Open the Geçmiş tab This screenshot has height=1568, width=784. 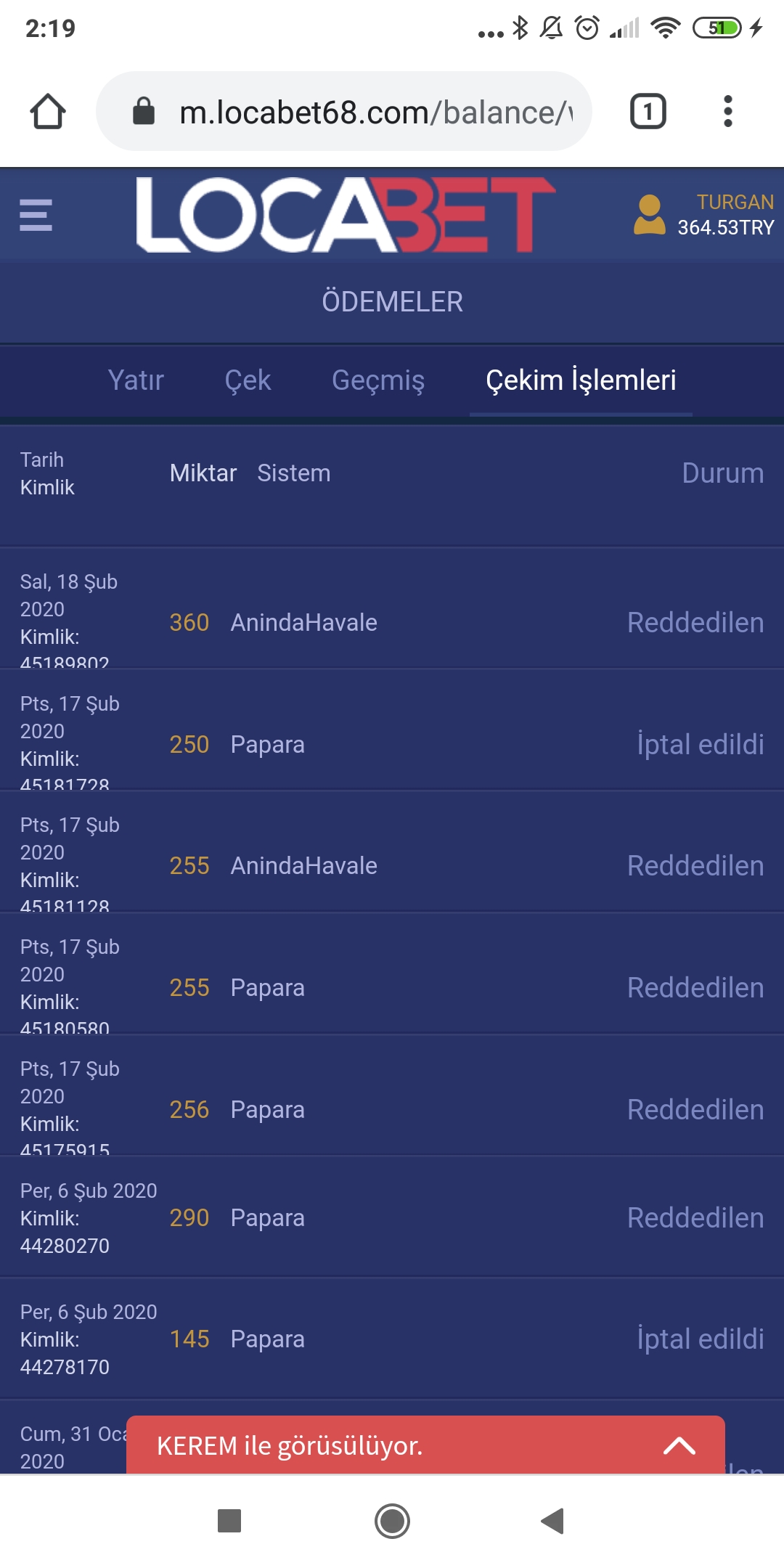[x=377, y=380]
